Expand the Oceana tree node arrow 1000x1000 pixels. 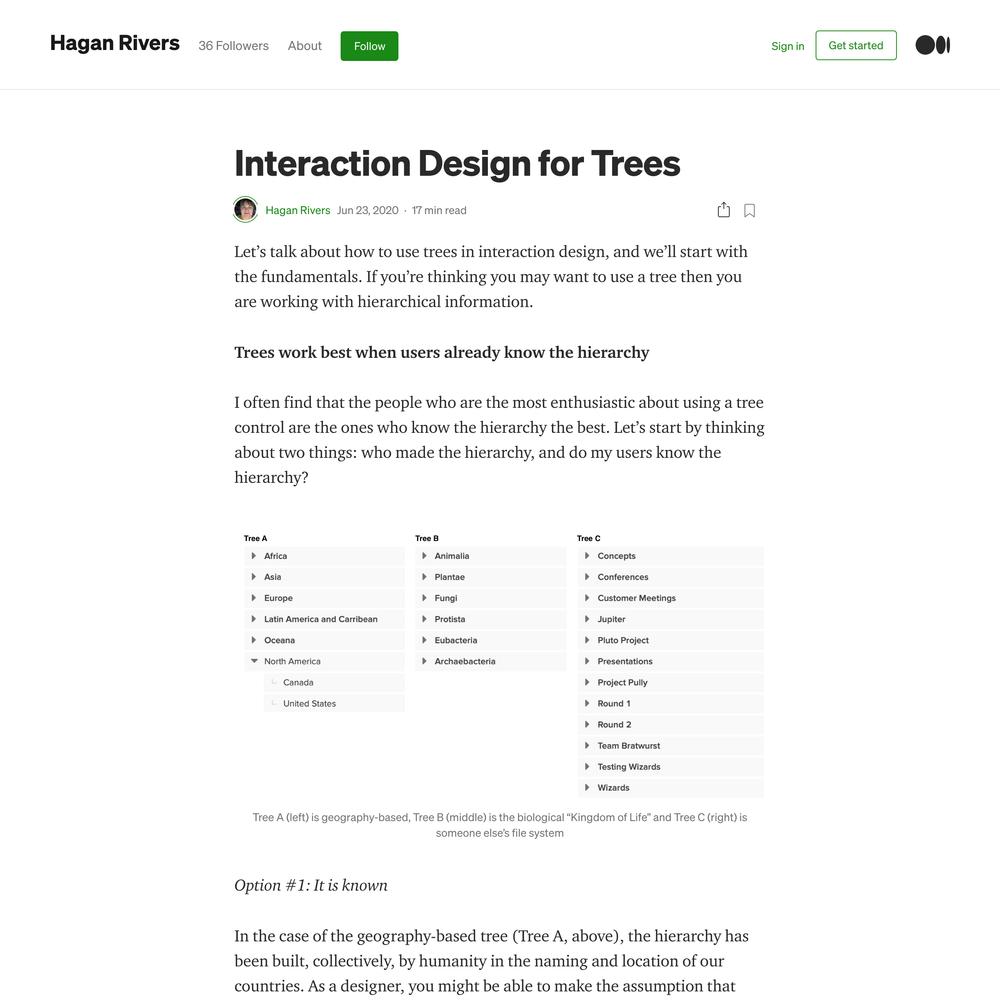point(254,640)
